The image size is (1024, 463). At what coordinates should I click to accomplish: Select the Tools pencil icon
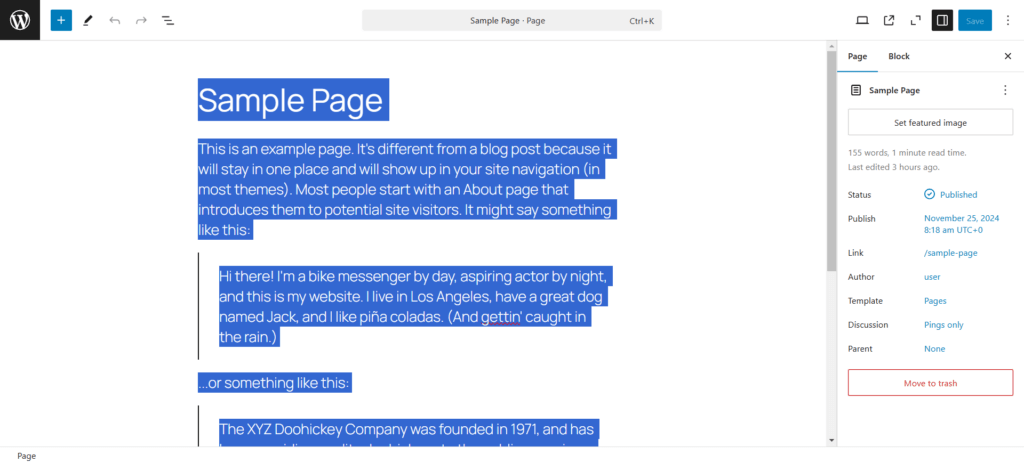click(x=88, y=20)
